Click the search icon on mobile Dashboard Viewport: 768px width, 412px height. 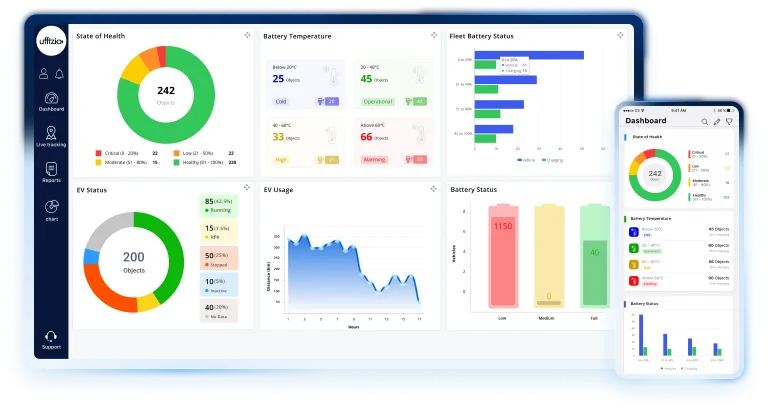coord(704,121)
